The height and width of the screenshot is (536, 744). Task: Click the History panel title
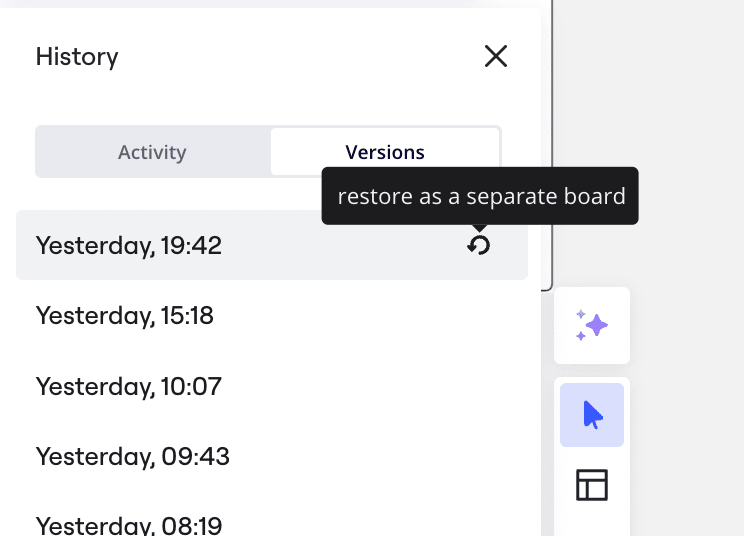click(77, 57)
